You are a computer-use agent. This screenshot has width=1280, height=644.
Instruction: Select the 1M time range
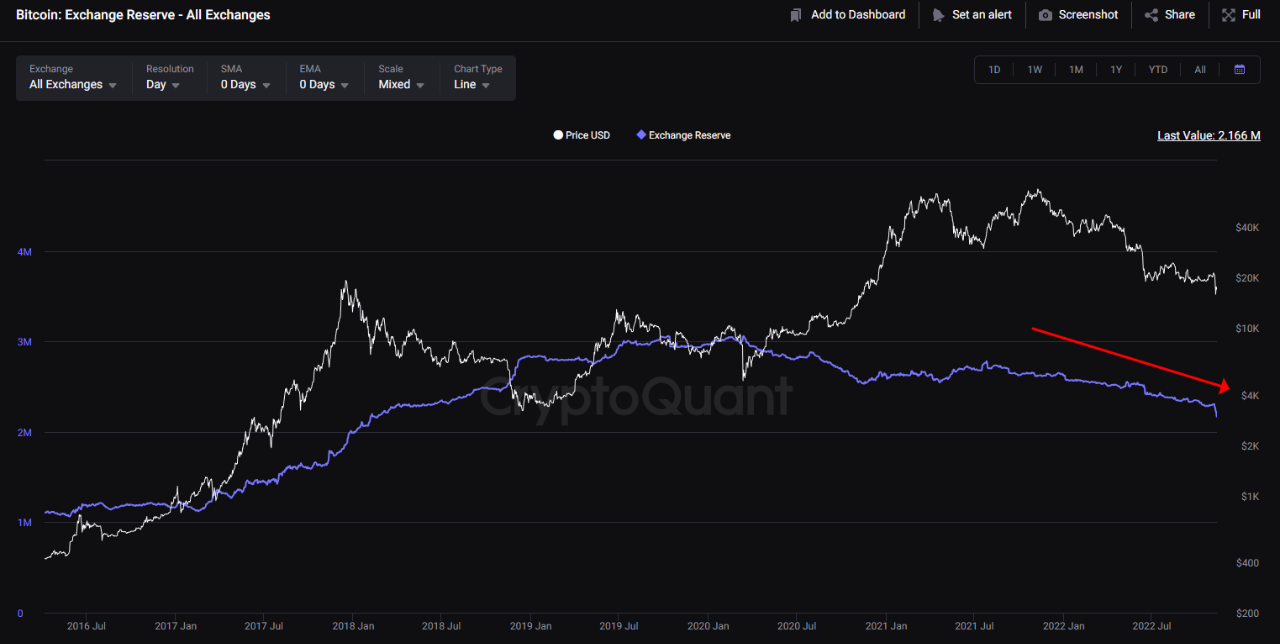[1076, 70]
